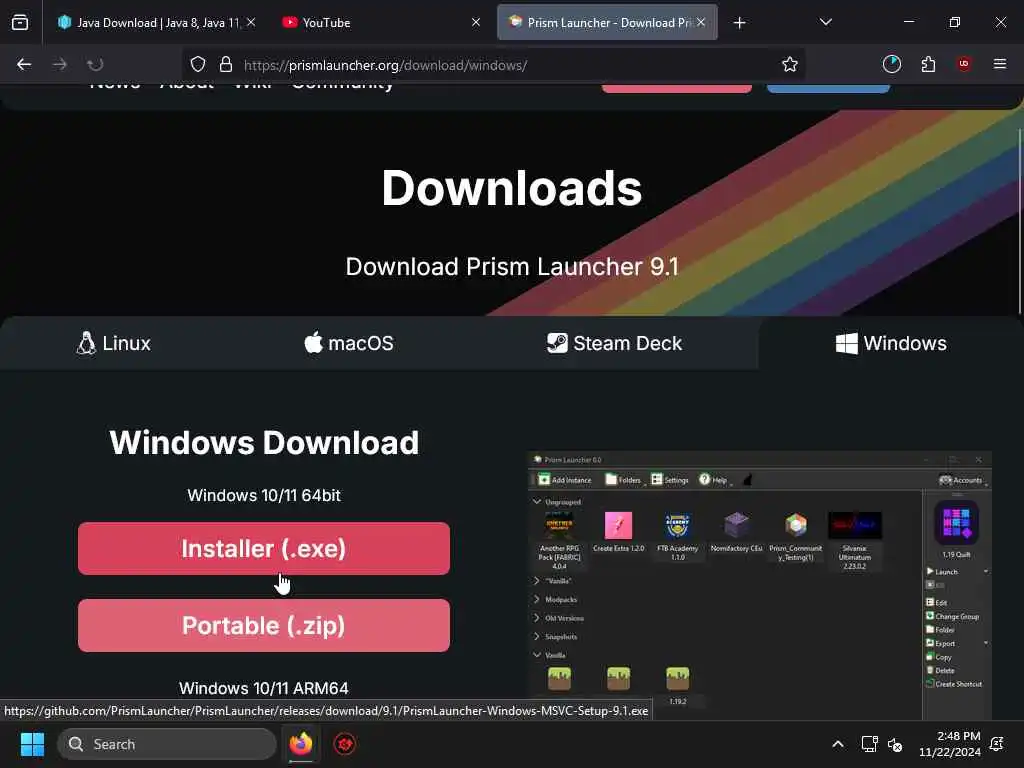Open the circular progress icon in toolbar

(891, 64)
